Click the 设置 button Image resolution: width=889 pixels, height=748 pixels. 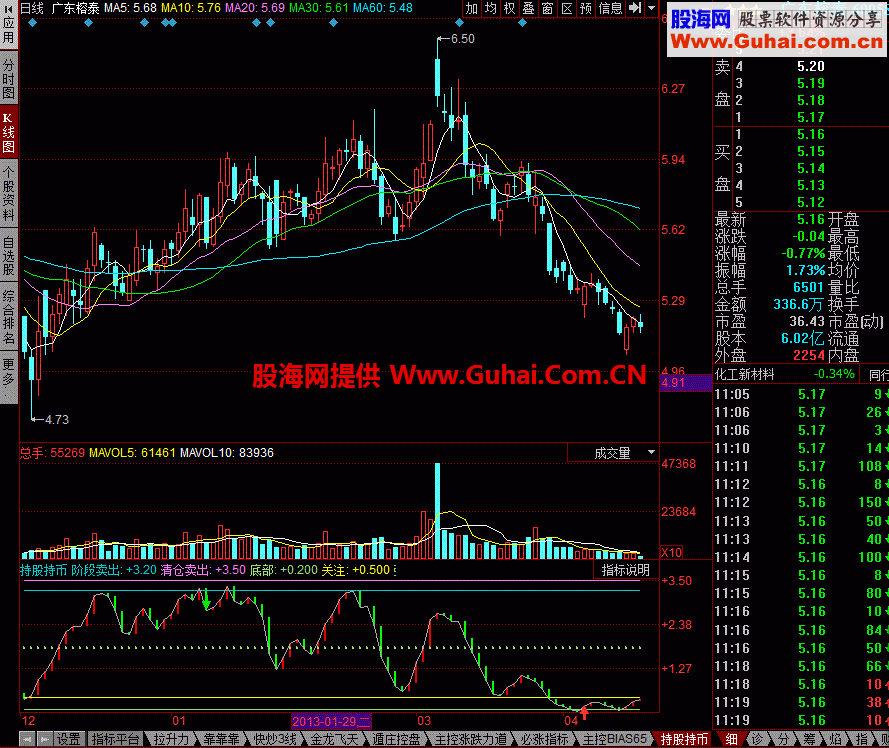(x=69, y=739)
